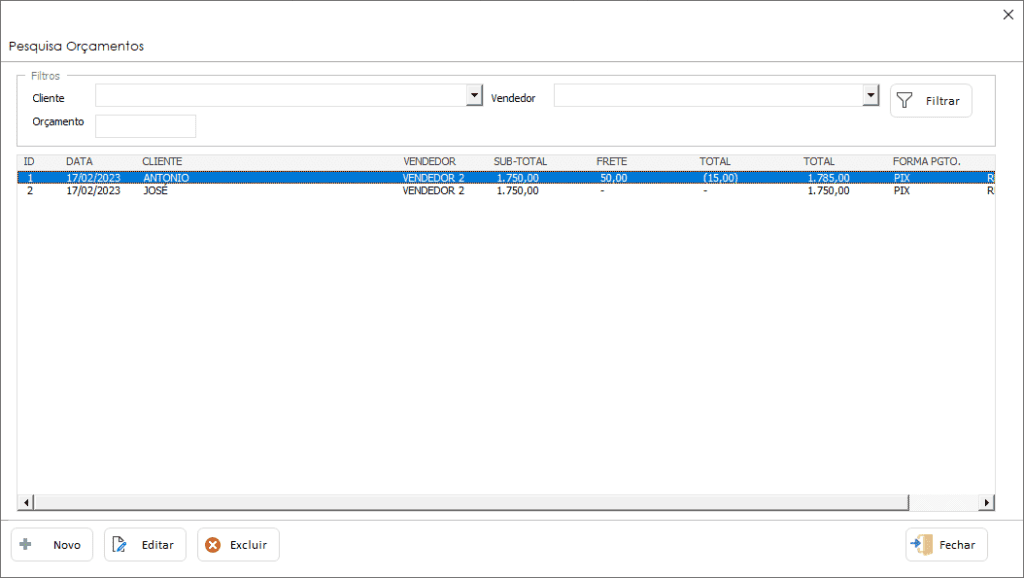Click inside the Orçamento input field
1024x578 pixels.
(145, 125)
